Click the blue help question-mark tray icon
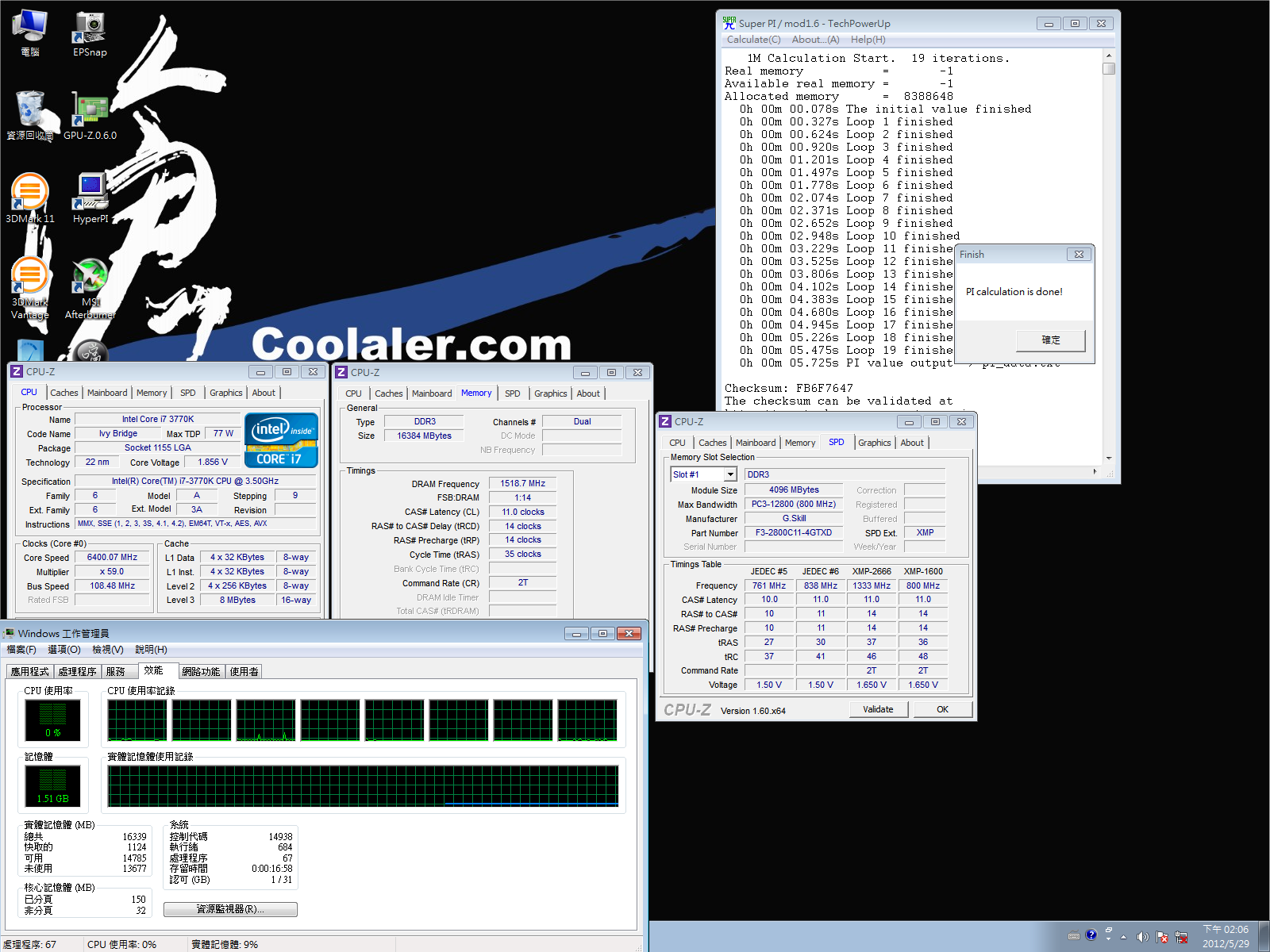Viewport: 1270px width, 952px height. coord(1091,935)
